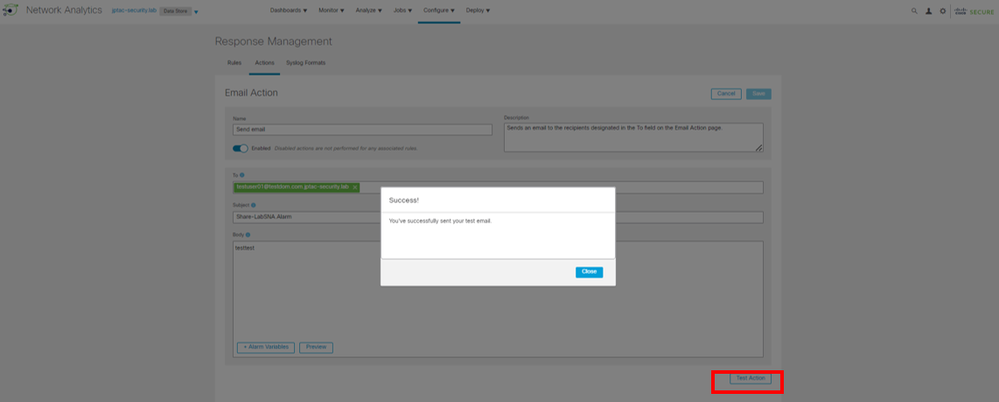Click the Success! dialog title
The height and width of the screenshot is (402, 999).
(404, 200)
